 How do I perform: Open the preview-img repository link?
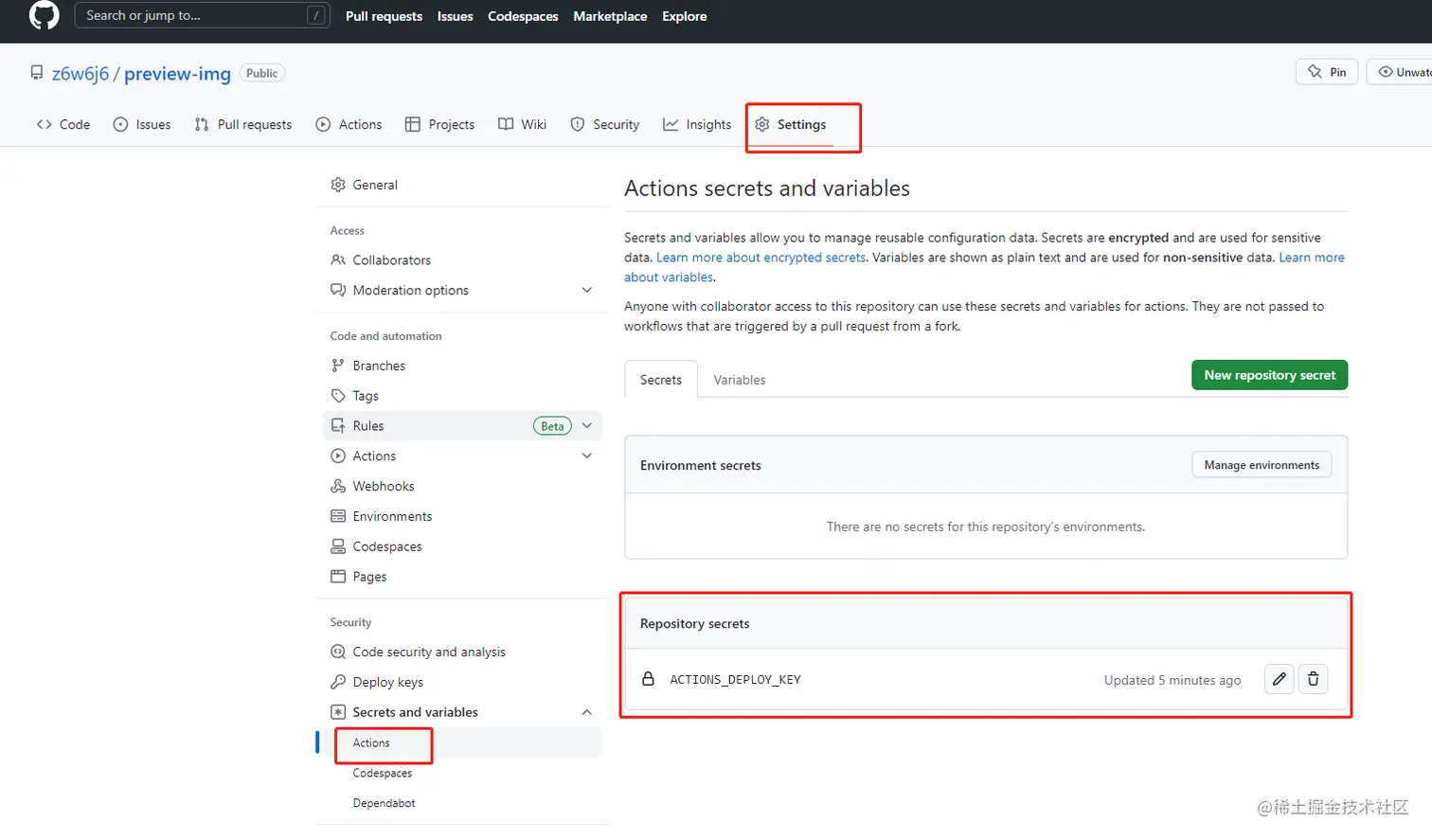click(x=177, y=73)
